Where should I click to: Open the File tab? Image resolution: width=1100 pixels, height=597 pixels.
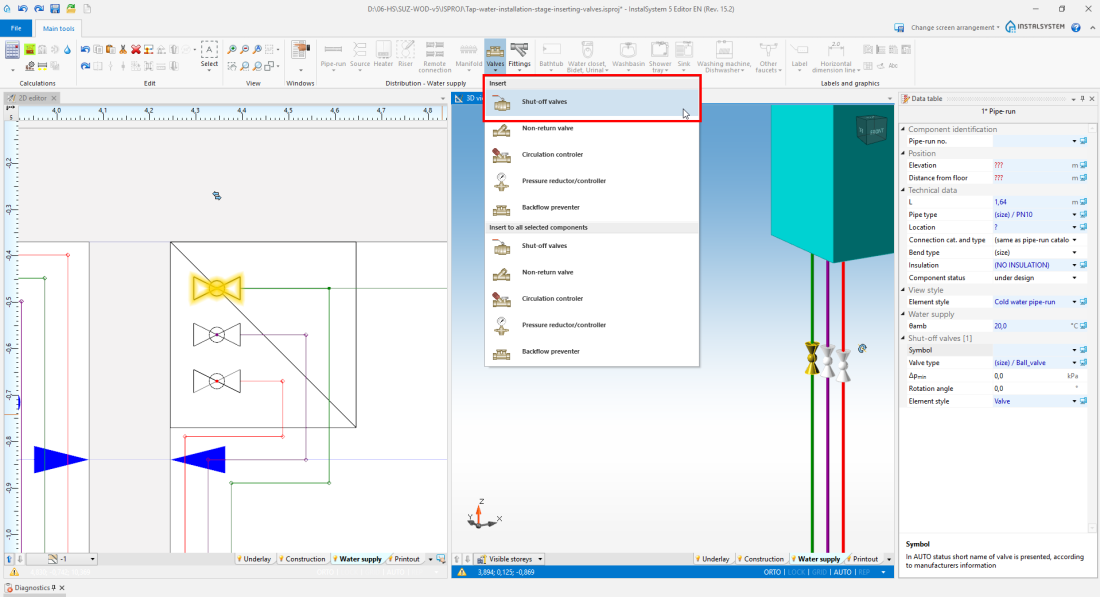pos(16,28)
